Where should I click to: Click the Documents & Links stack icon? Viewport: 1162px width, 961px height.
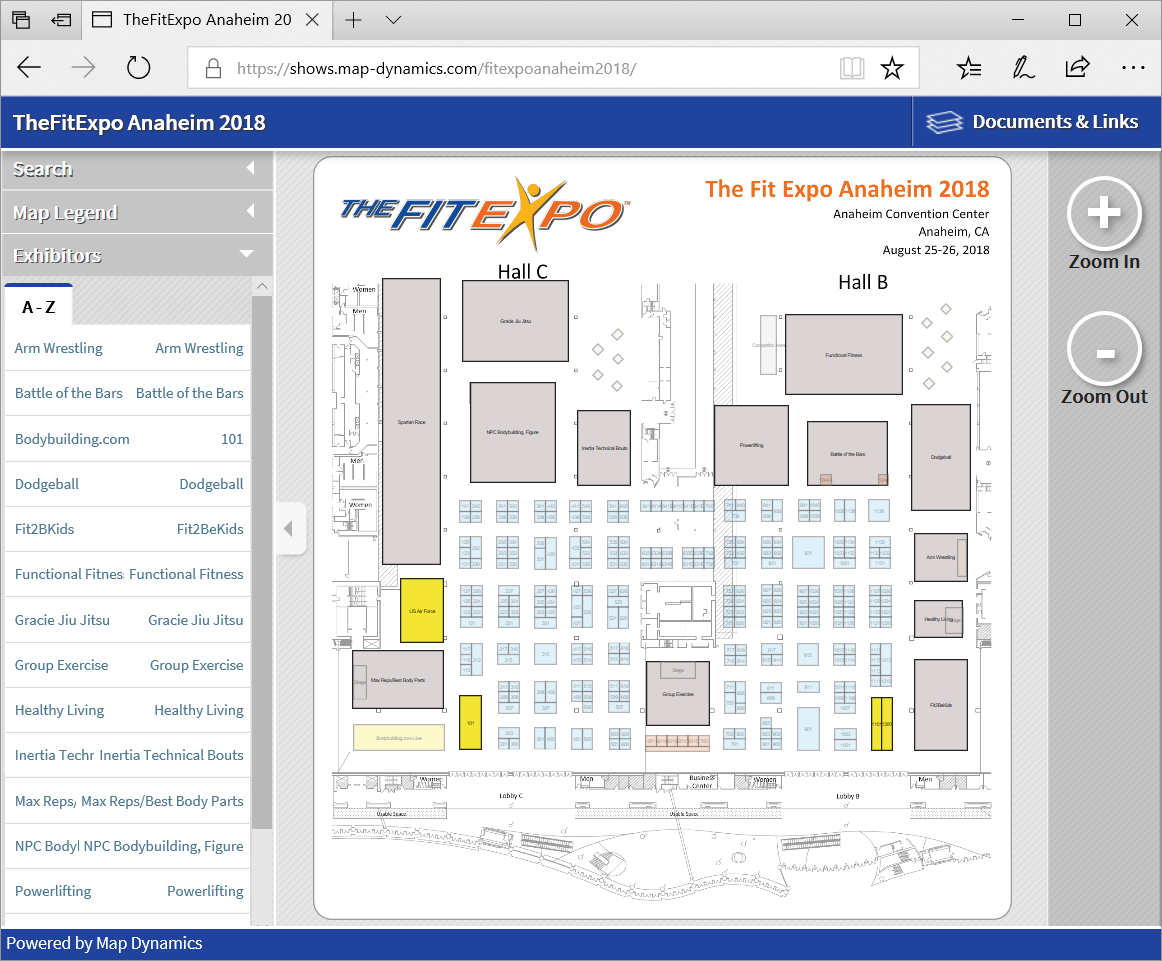coord(944,122)
